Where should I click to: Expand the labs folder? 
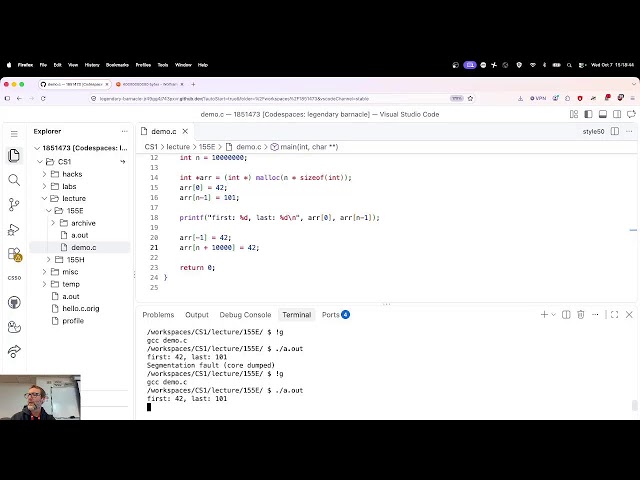44,186
